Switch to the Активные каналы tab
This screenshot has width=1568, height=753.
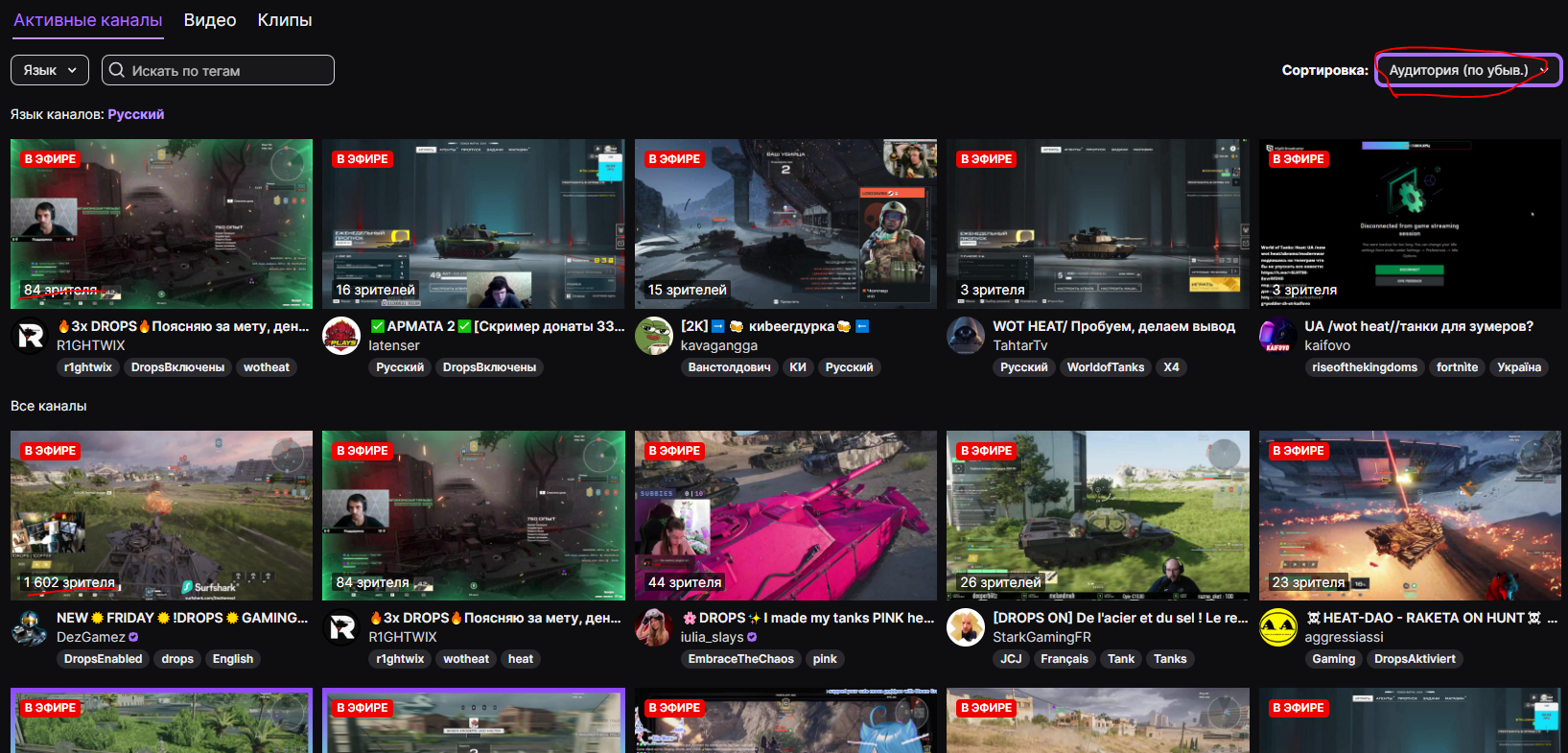click(88, 20)
